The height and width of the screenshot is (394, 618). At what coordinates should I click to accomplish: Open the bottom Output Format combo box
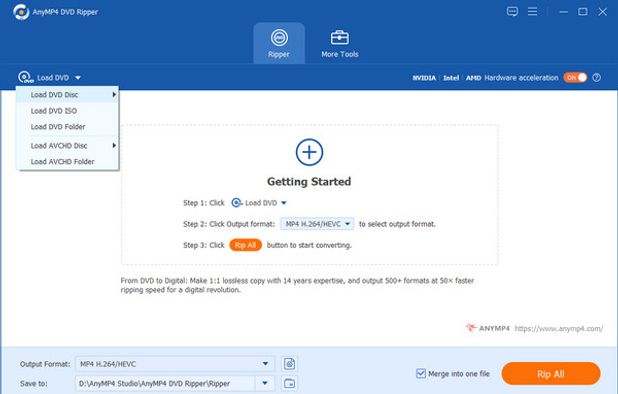point(174,364)
